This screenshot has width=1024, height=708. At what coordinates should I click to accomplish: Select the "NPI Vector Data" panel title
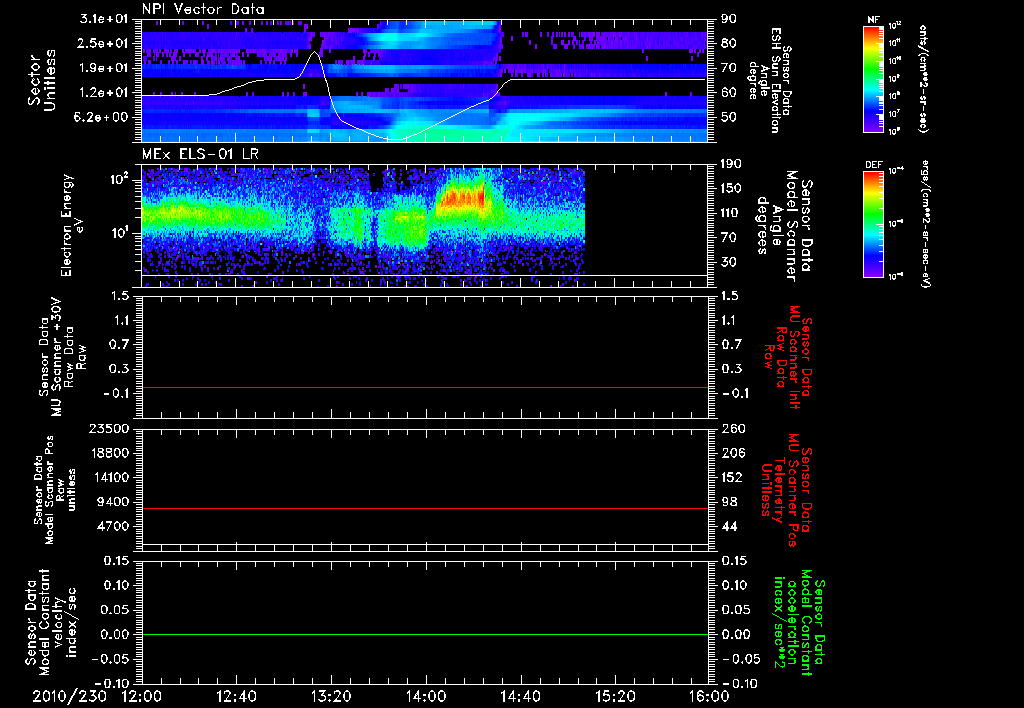[x=203, y=9]
